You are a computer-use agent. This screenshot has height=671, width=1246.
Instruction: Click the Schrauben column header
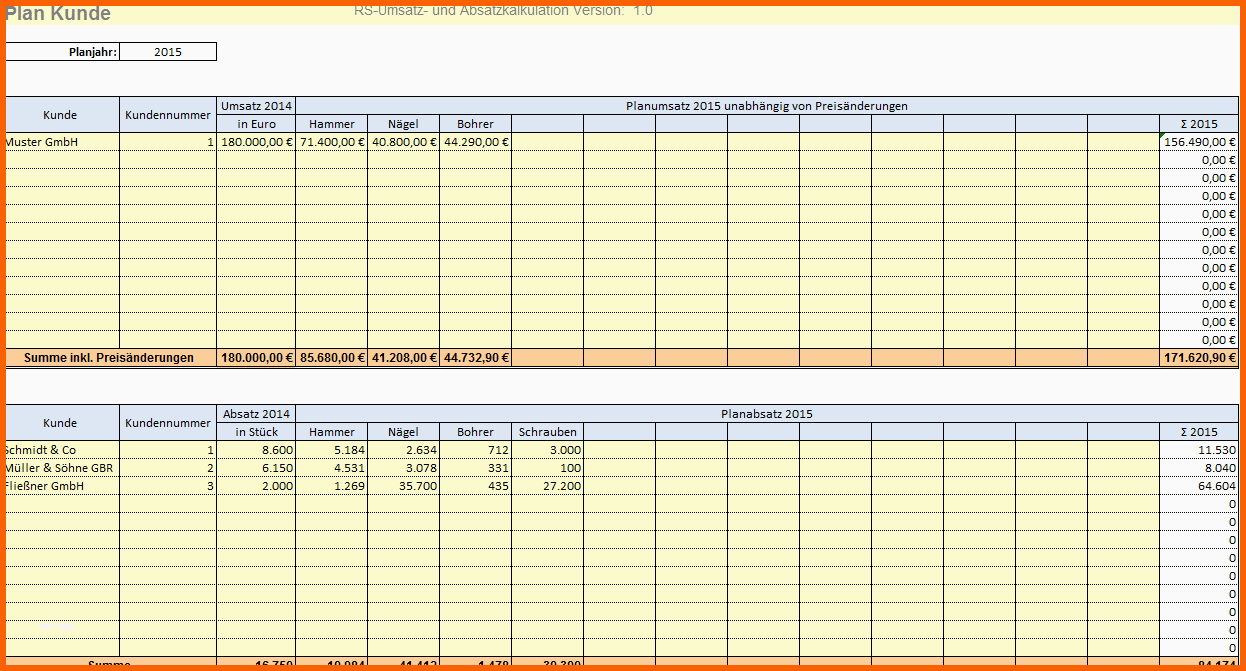tap(548, 432)
